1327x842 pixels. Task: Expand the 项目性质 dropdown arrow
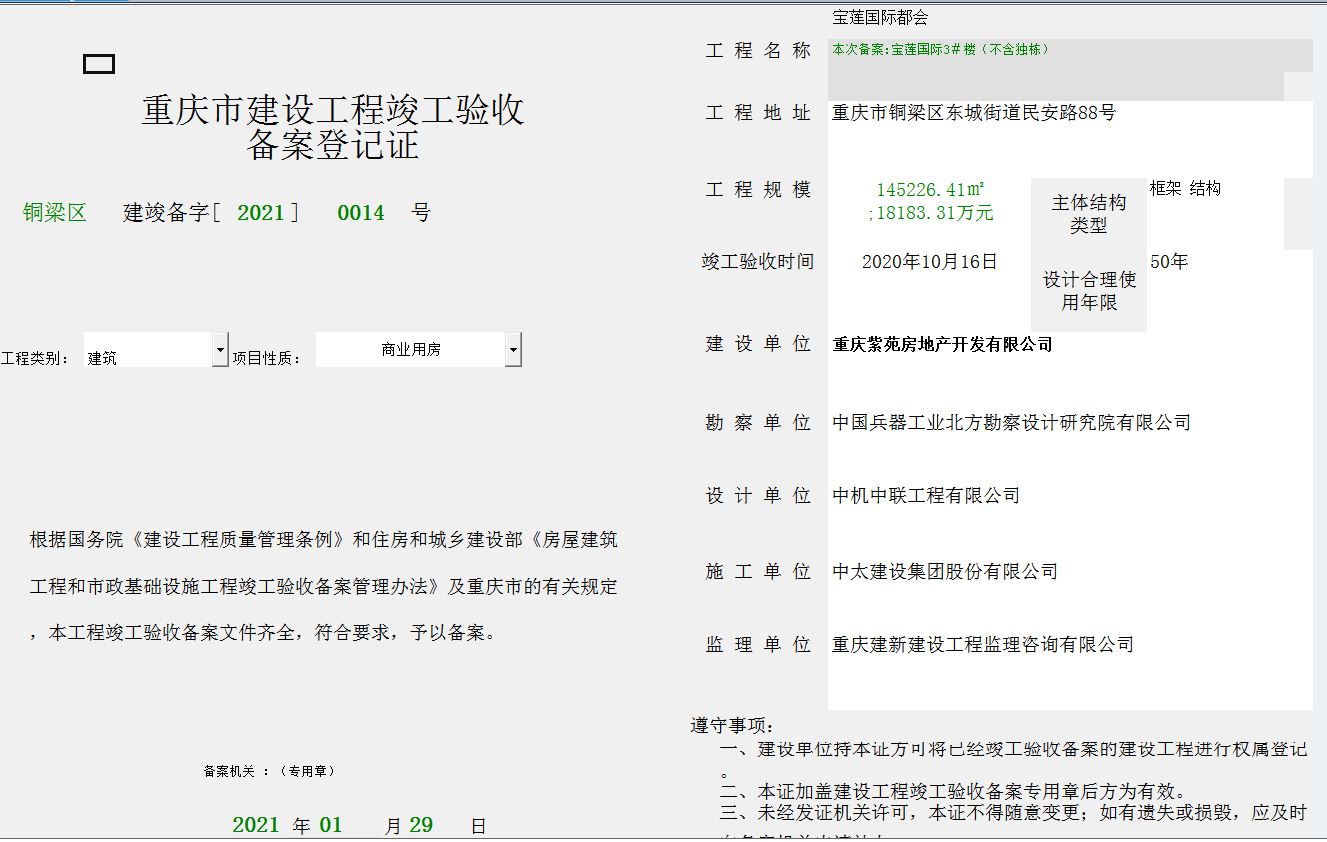pos(513,350)
